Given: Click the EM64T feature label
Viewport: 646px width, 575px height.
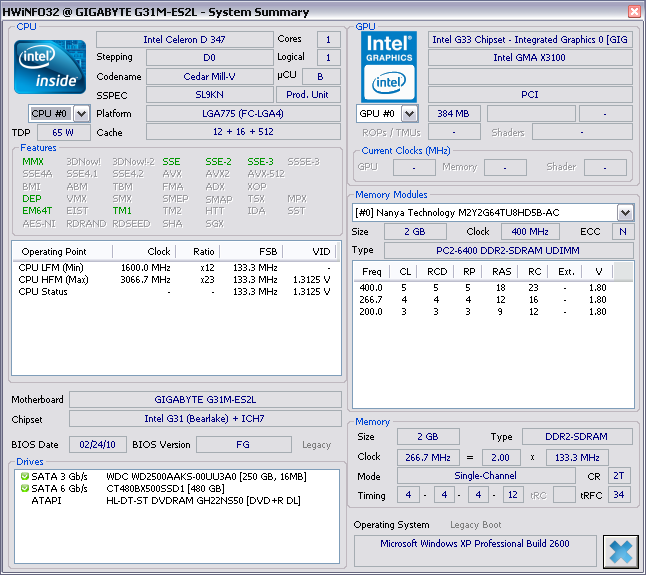Looking at the screenshot, I should click(37, 211).
